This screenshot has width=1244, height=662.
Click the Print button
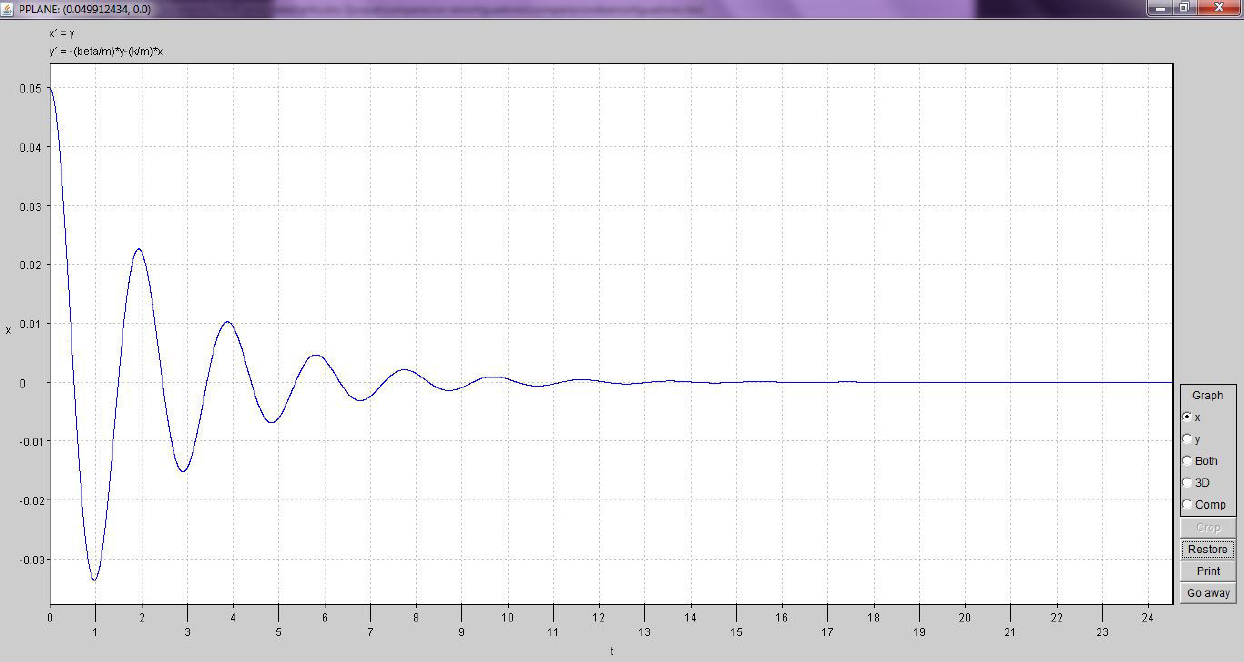[x=1208, y=571]
